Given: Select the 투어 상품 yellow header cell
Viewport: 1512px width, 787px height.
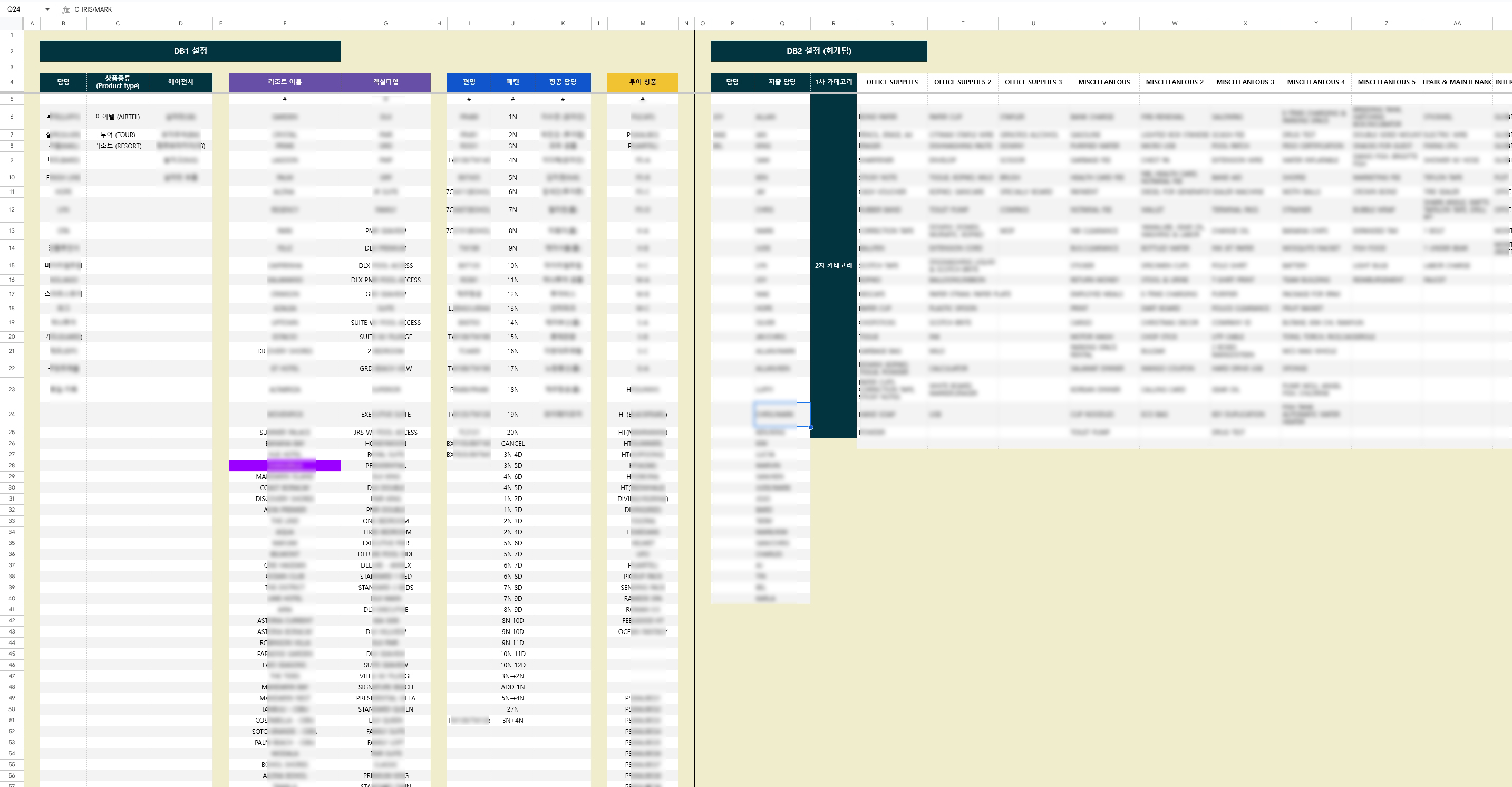Looking at the screenshot, I should pos(642,82).
